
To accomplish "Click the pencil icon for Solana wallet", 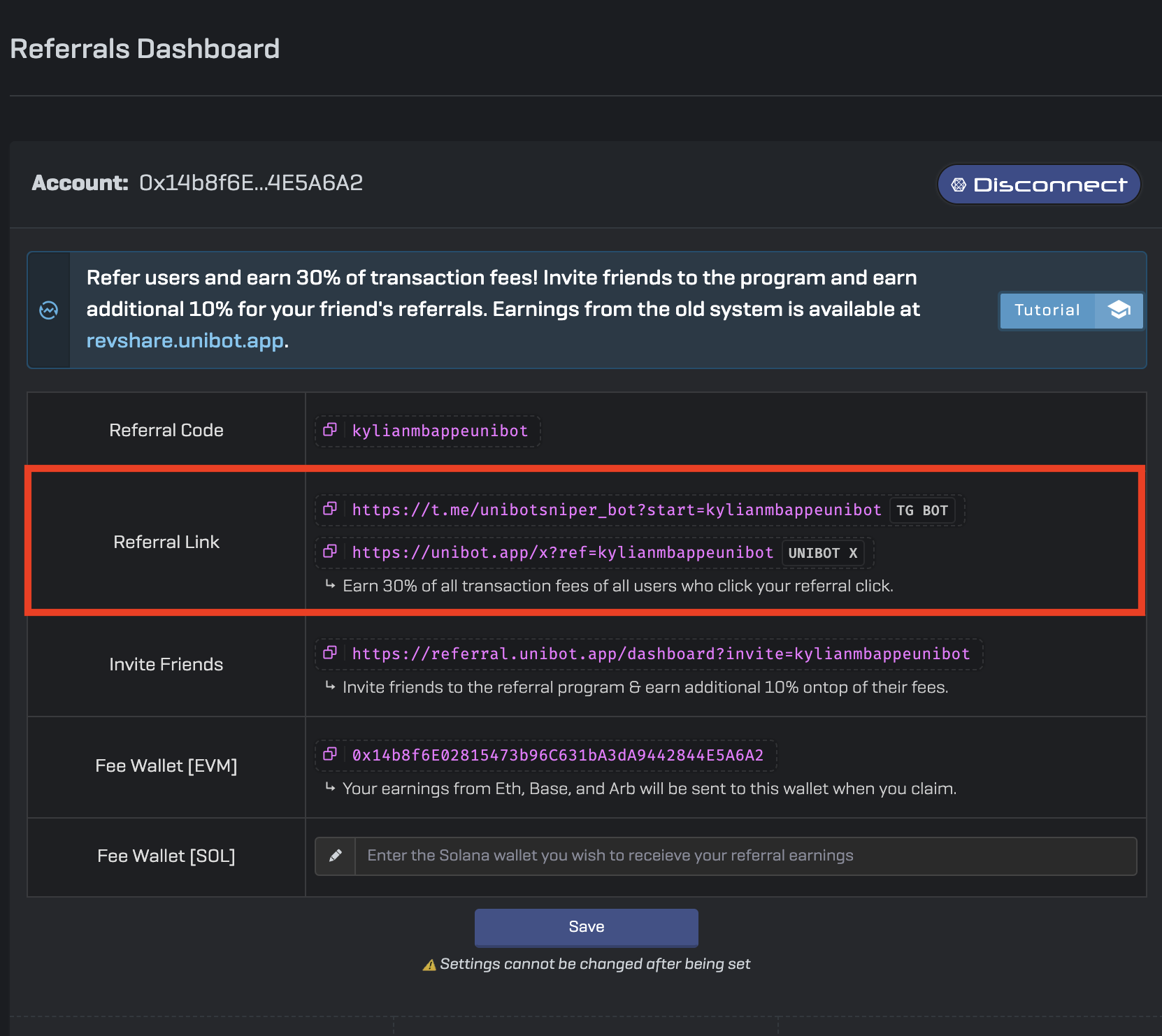I will (336, 856).
